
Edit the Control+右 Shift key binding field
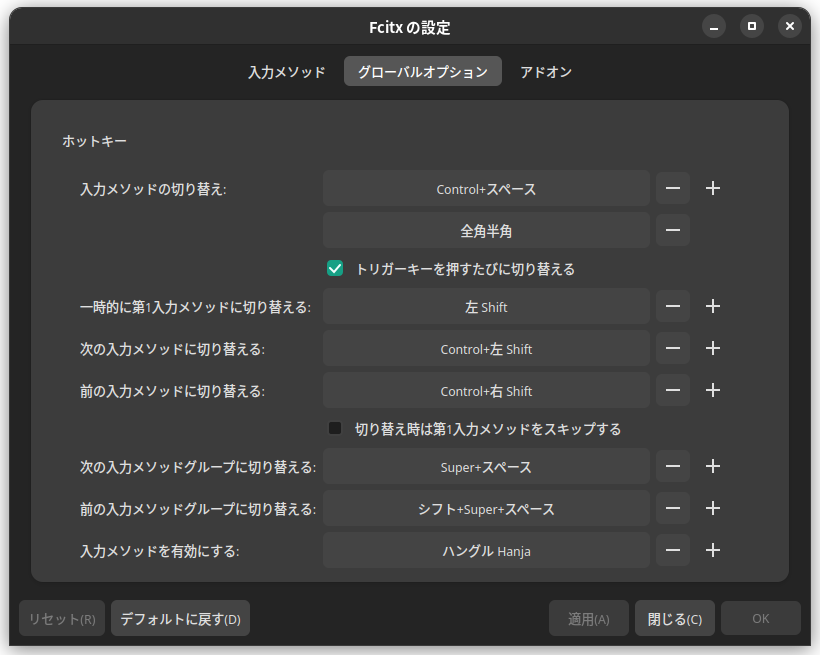point(486,390)
